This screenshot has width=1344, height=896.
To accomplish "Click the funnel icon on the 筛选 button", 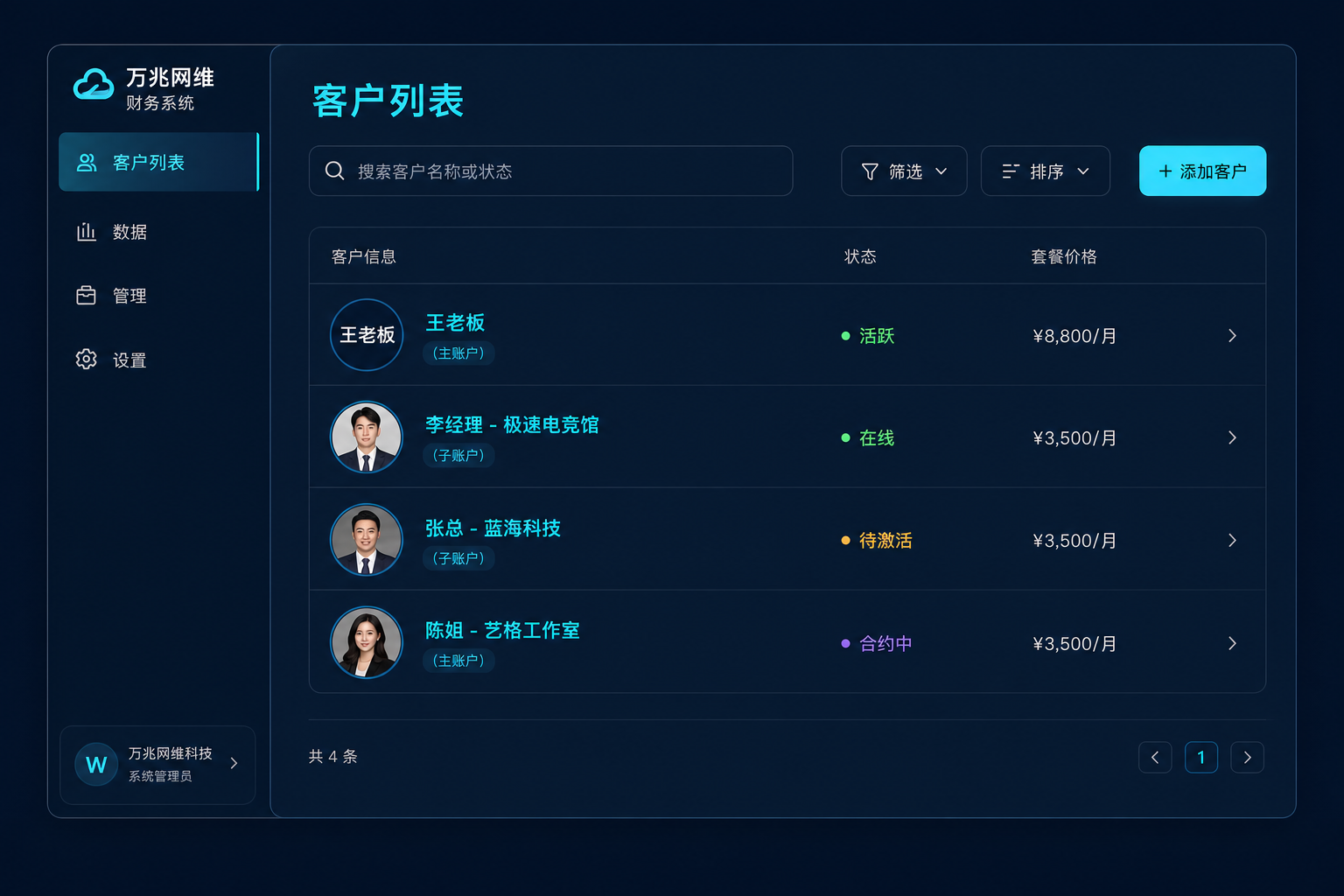I will [x=870, y=171].
